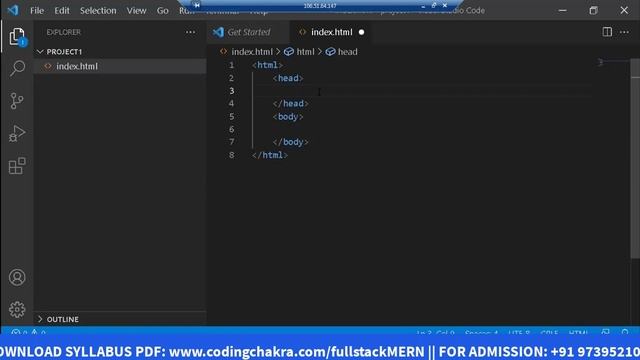640x360 pixels.
Task: Close the remote desktop connection bar
Action: (x=445, y=5)
